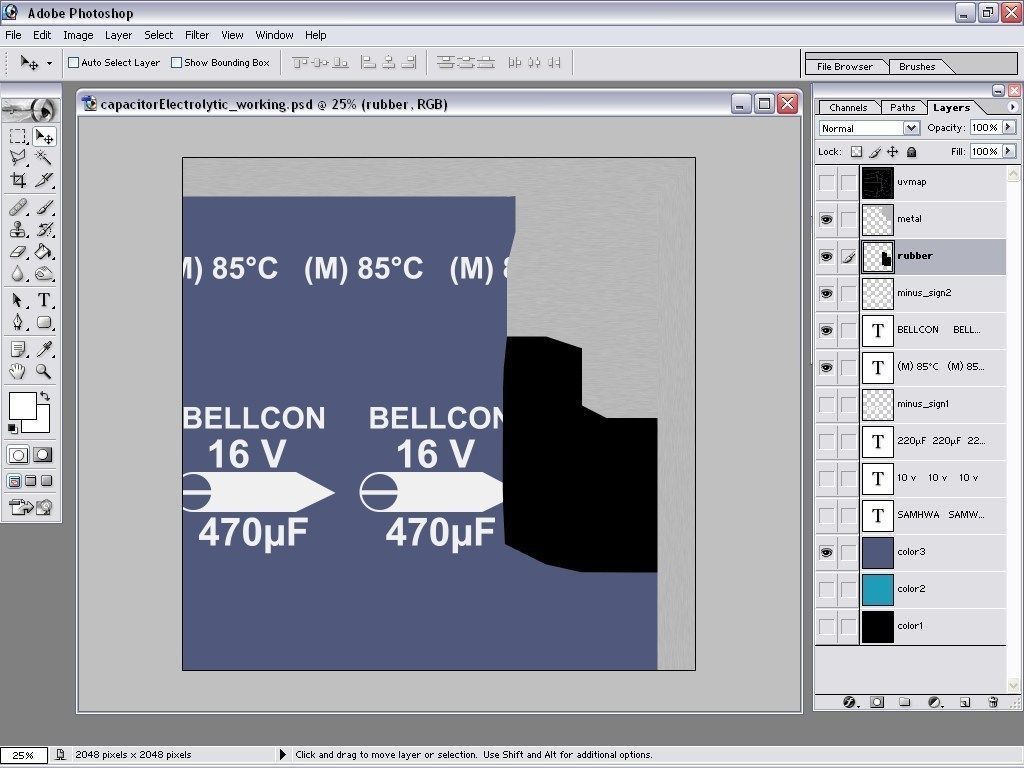Switch to Quick Mask mode
Screen dimensions: 1024x768
pos(43,455)
